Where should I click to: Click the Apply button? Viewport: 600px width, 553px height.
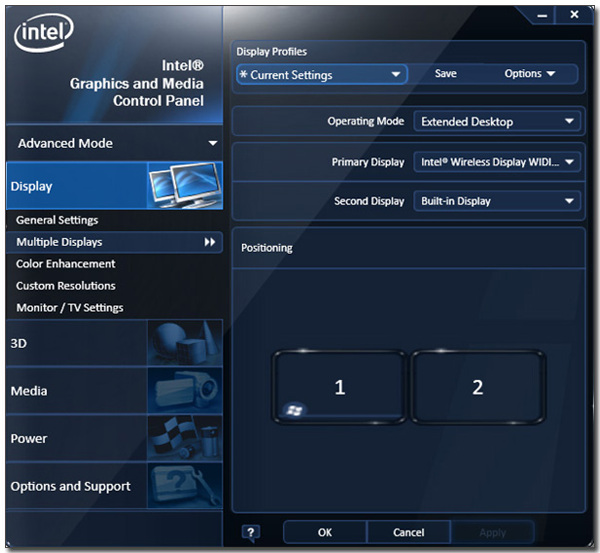[492, 532]
